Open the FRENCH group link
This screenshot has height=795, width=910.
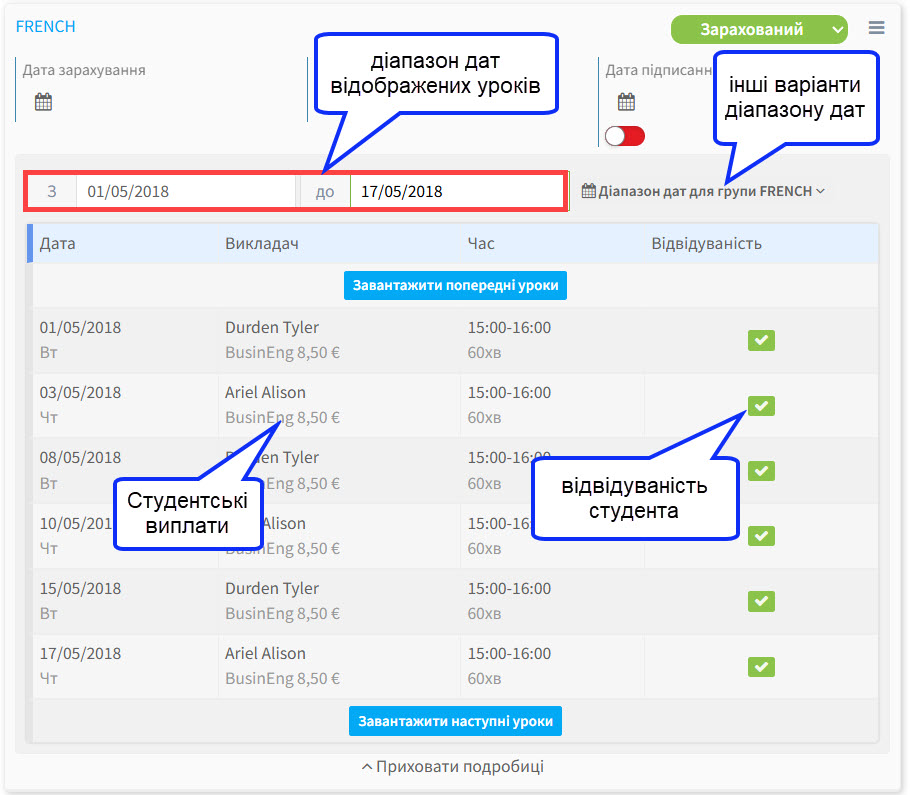click(45, 27)
